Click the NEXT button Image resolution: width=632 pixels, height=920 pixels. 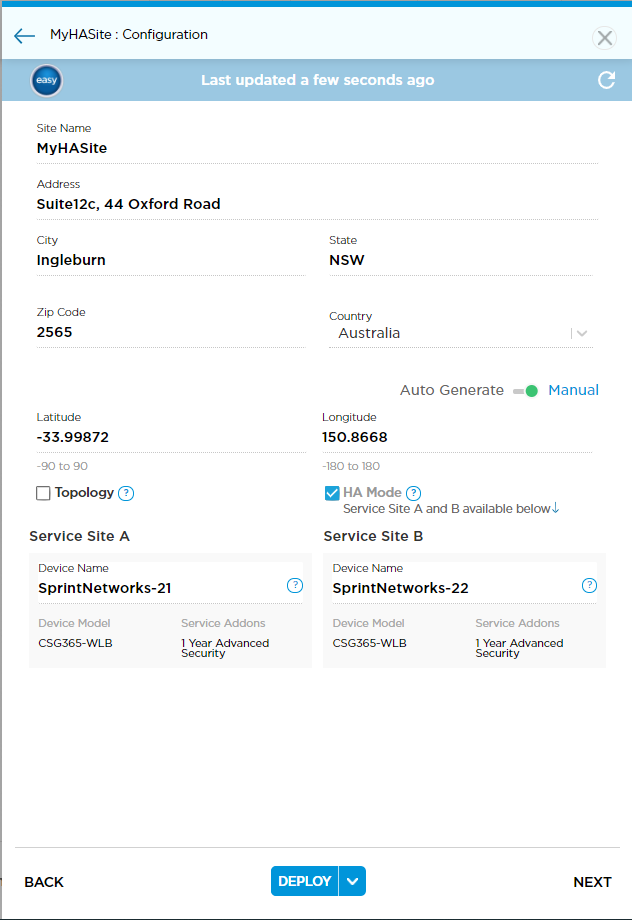click(592, 882)
